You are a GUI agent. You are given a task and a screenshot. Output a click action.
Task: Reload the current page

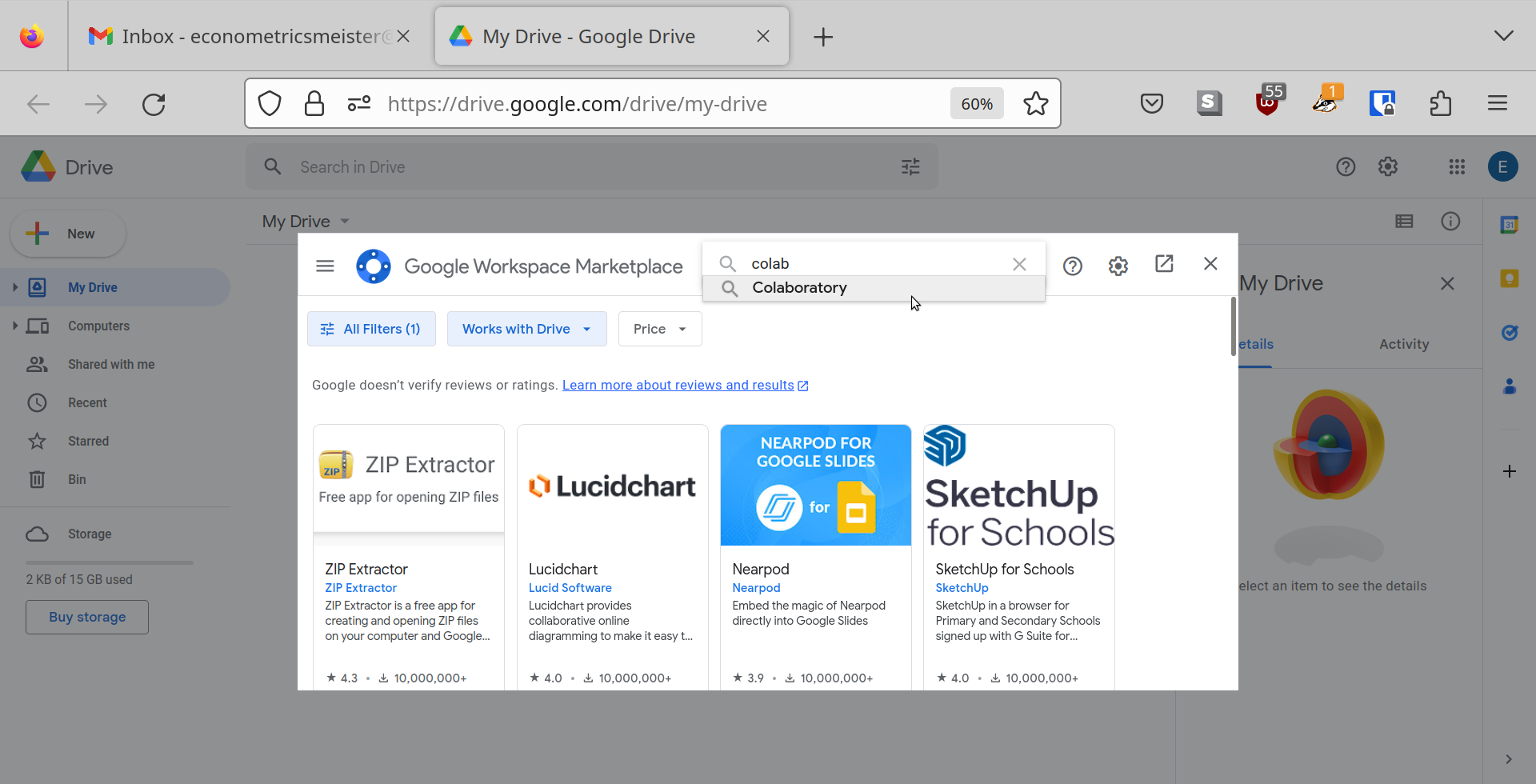(154, 104)
